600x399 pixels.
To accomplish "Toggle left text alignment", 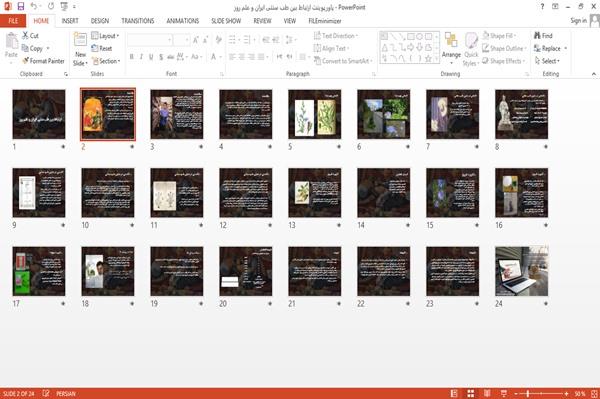I will click(x=232, y=57).
